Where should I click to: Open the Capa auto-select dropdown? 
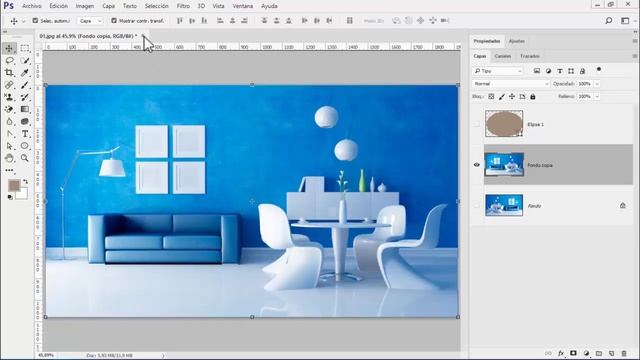(x=90, y=20)
